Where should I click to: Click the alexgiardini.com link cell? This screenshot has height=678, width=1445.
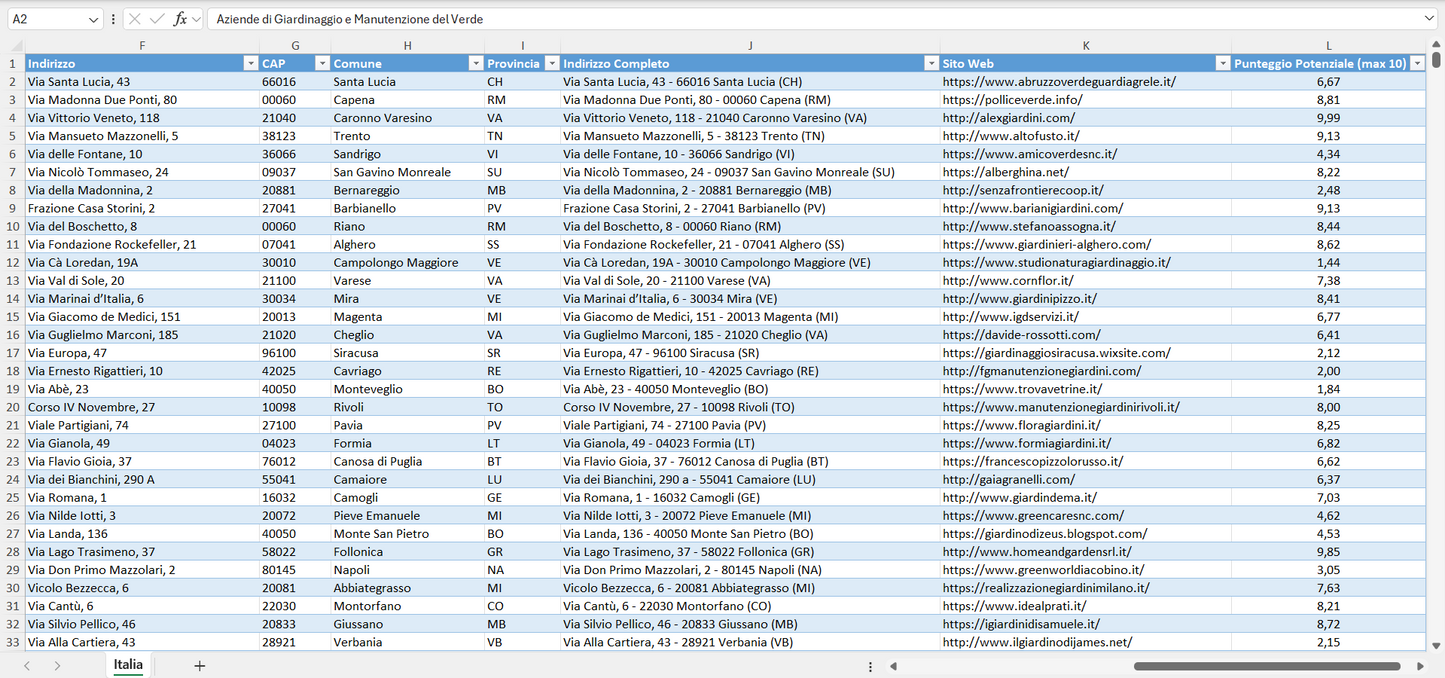coord(1008,118)
